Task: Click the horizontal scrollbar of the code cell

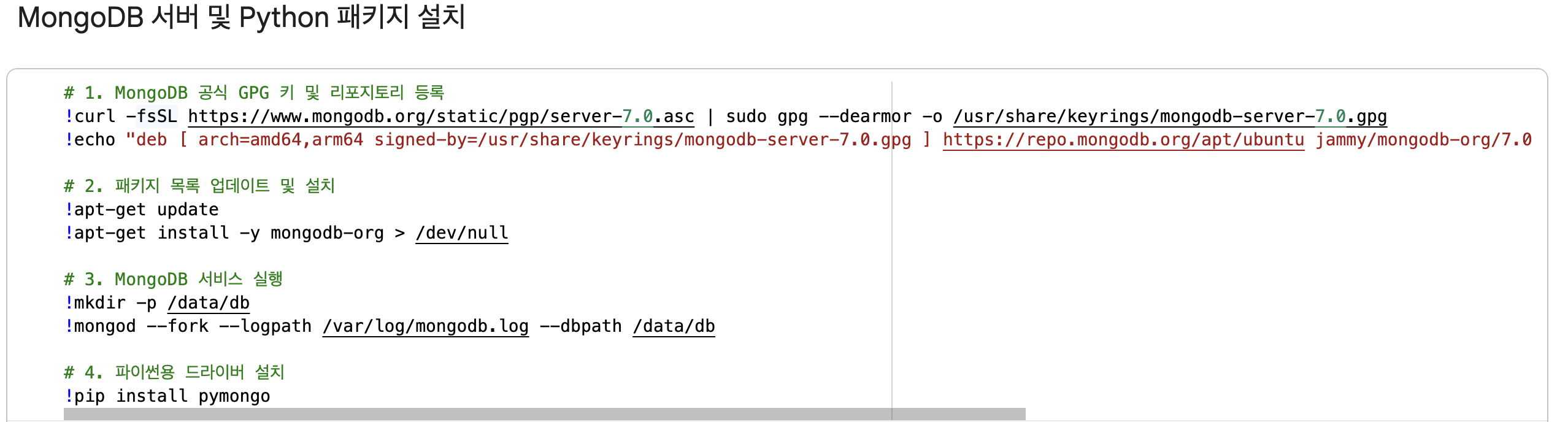Action: [544, 414]
